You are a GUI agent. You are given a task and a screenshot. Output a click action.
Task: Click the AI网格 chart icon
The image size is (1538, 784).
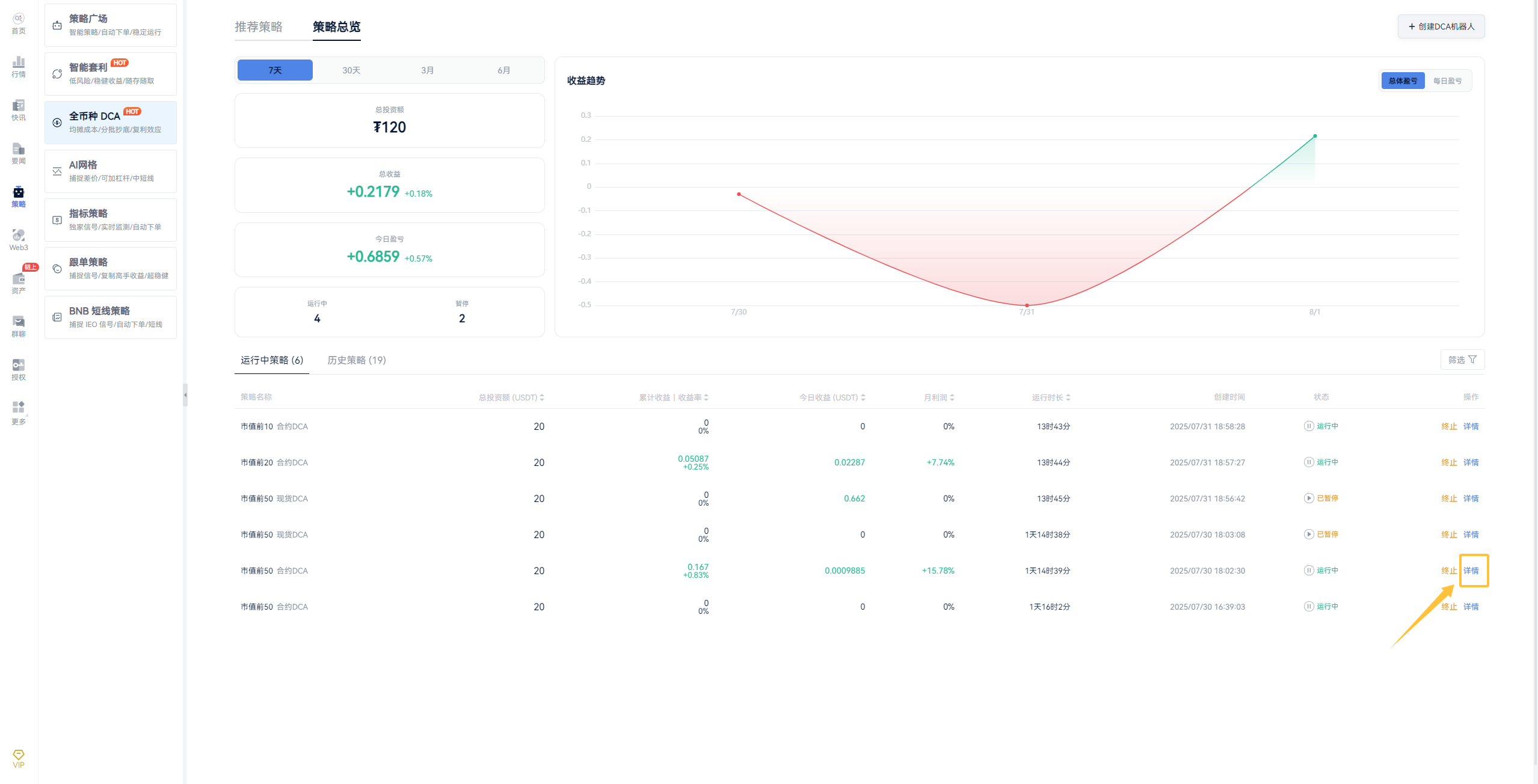pos(57,171)
